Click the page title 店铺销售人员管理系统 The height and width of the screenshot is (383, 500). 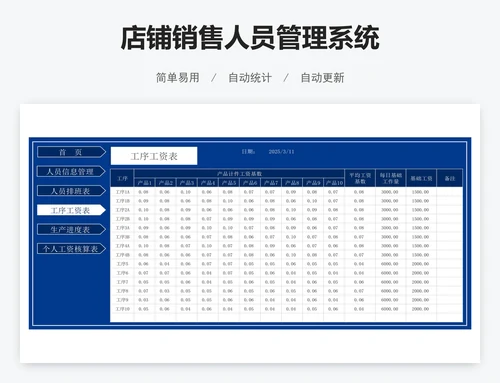[250, 38]
